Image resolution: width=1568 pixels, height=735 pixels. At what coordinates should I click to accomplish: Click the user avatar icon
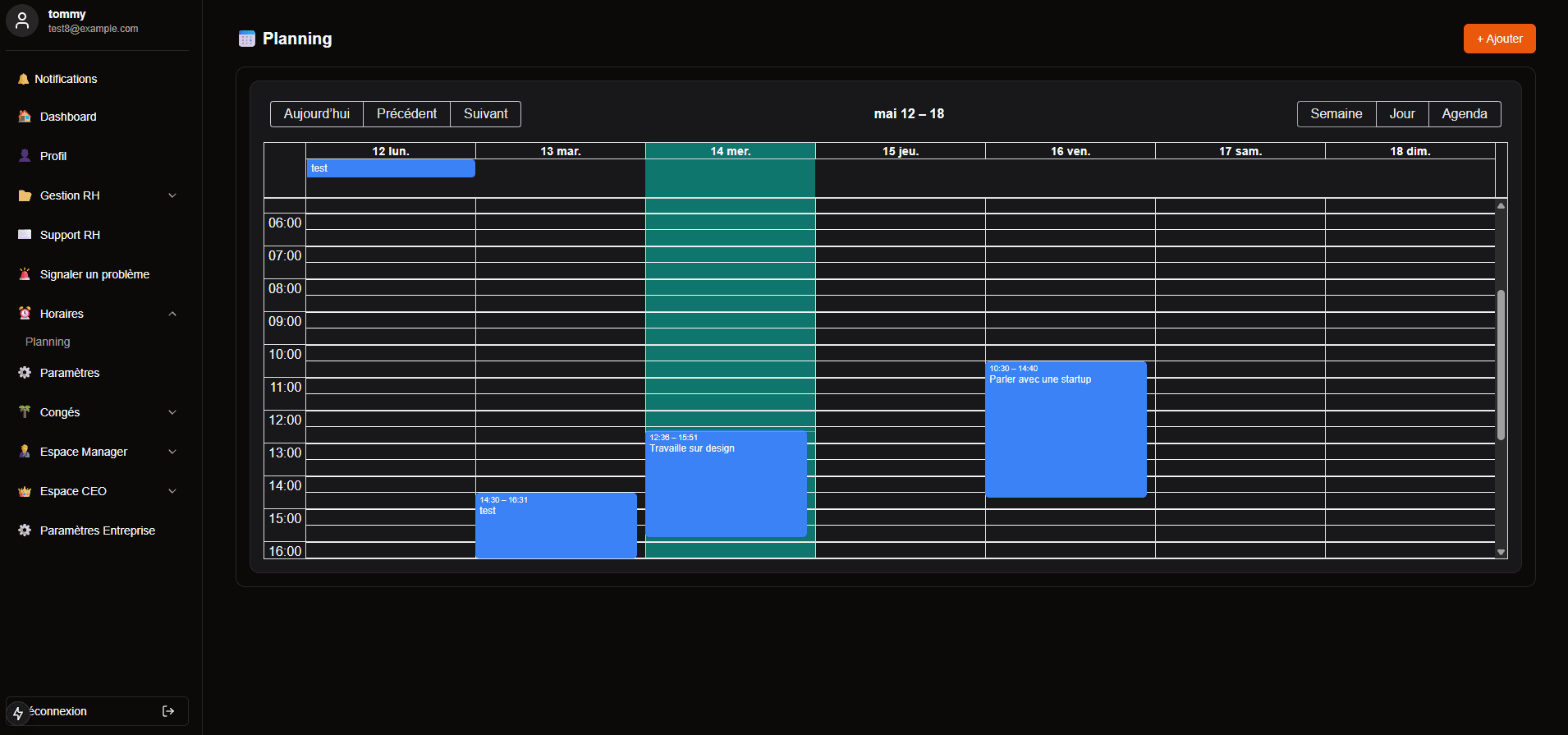click(22, 21)
